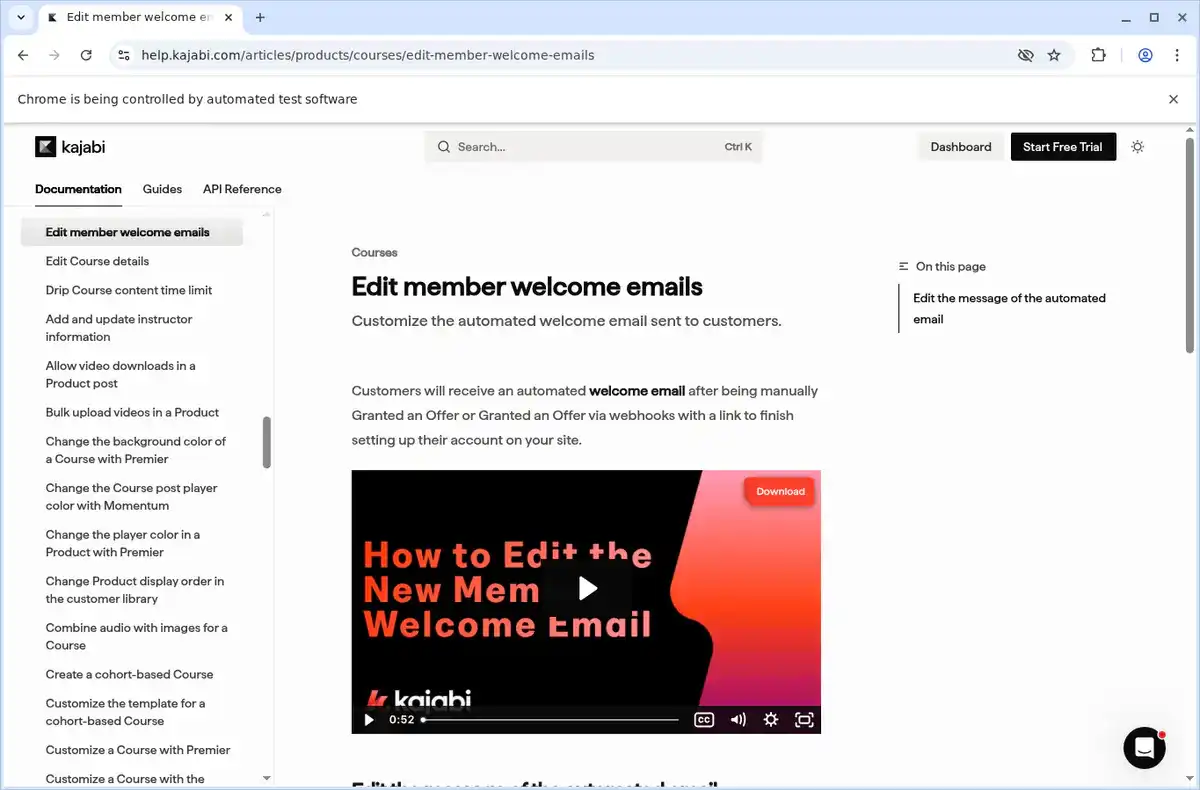
Task: Click the Kajabi logo
Action: point(70,147)
